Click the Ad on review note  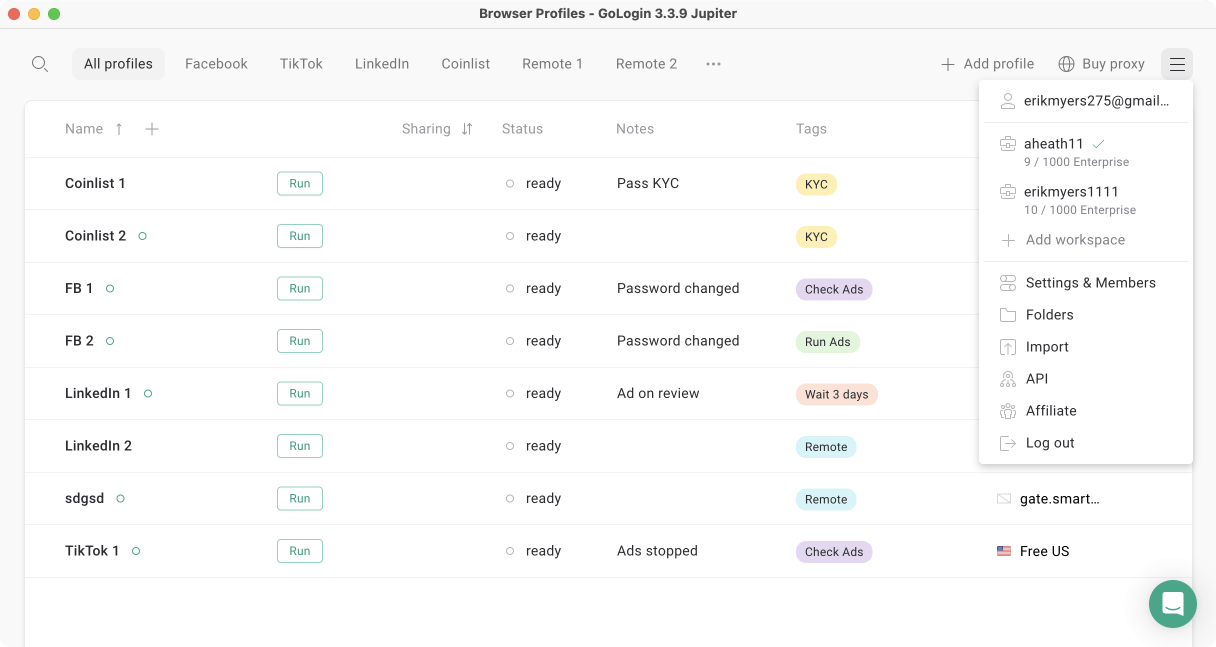point(658,393)
